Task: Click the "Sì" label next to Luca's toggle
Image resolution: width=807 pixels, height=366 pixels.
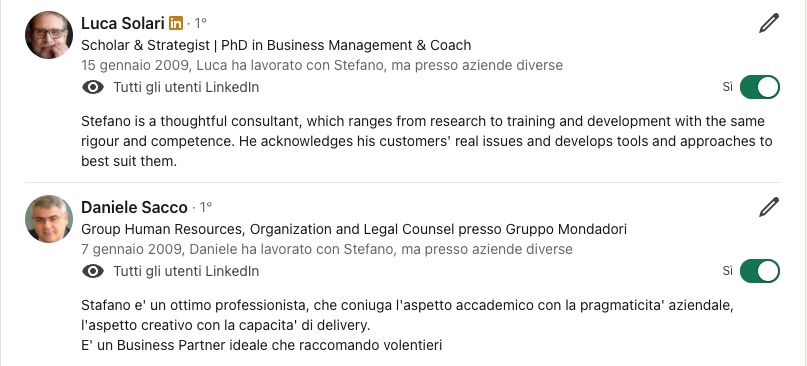Action: [727, 87]
